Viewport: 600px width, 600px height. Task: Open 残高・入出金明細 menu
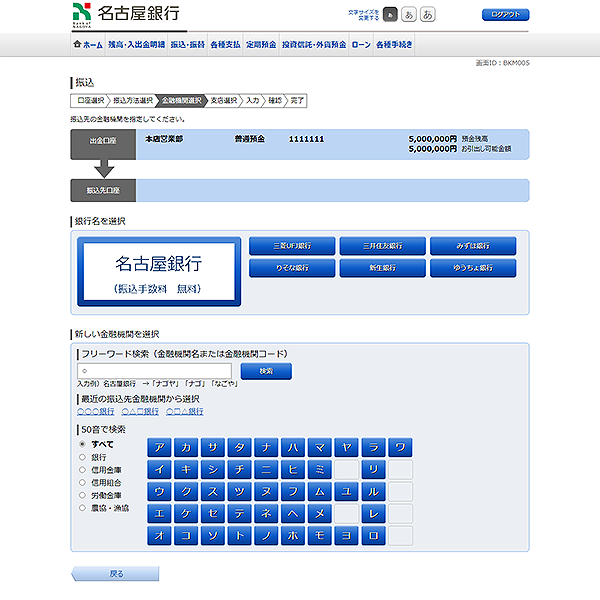coord(136,45)
